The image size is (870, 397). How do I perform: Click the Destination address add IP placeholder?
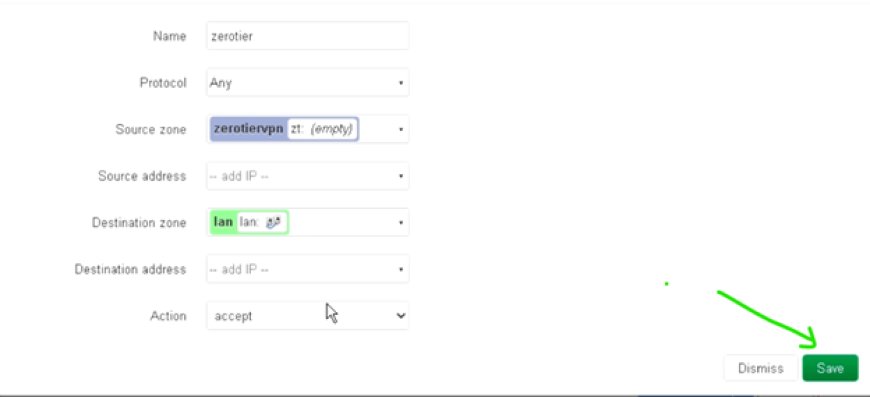pyautogui.click(x=239, y=269)
